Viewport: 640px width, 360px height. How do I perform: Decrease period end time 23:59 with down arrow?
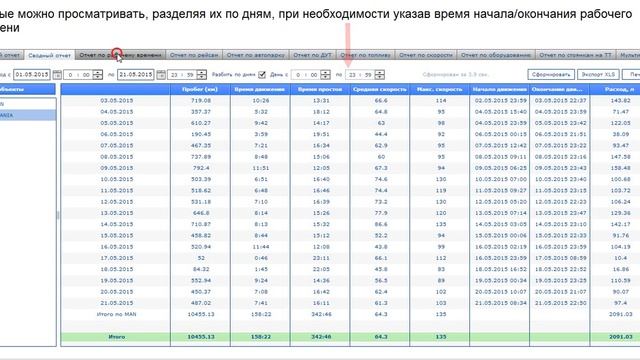click(202, 77)
